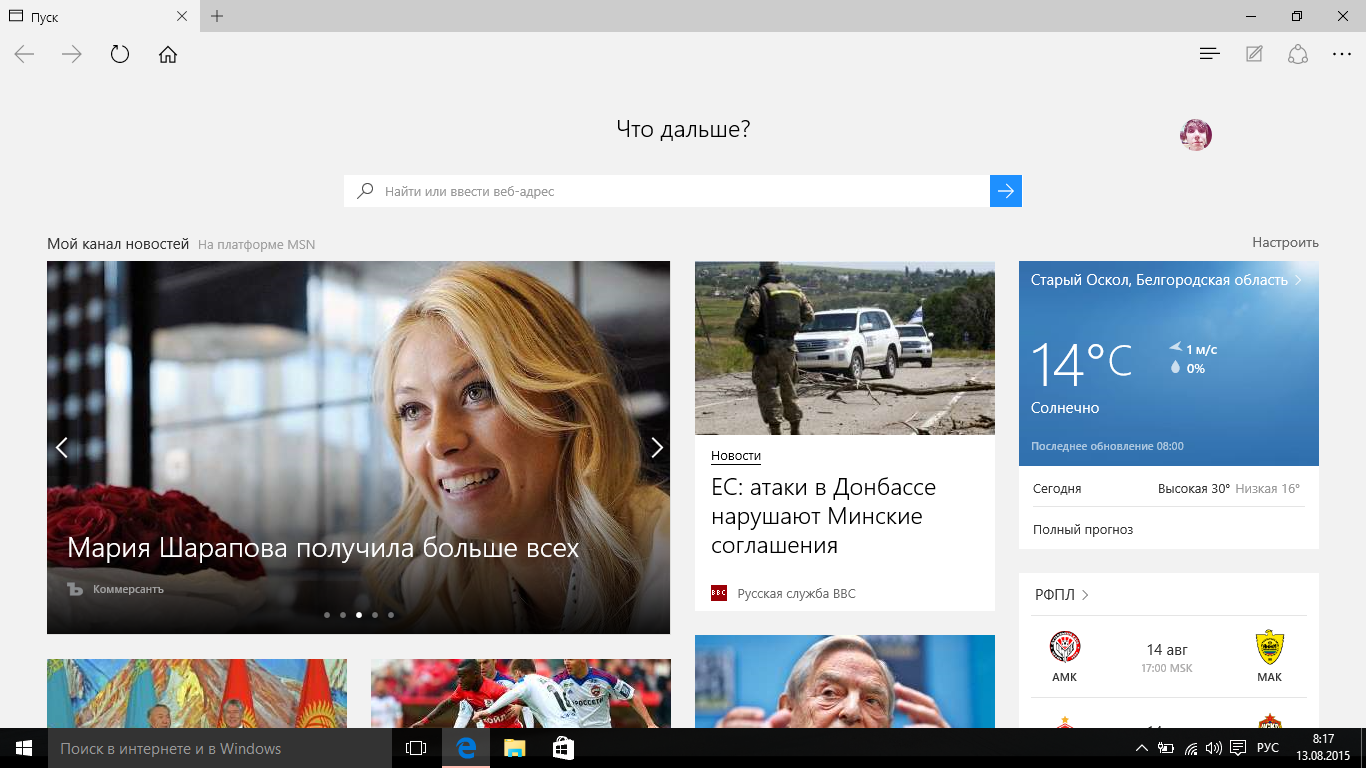Click the battery power tray icon

(1166, 748)
